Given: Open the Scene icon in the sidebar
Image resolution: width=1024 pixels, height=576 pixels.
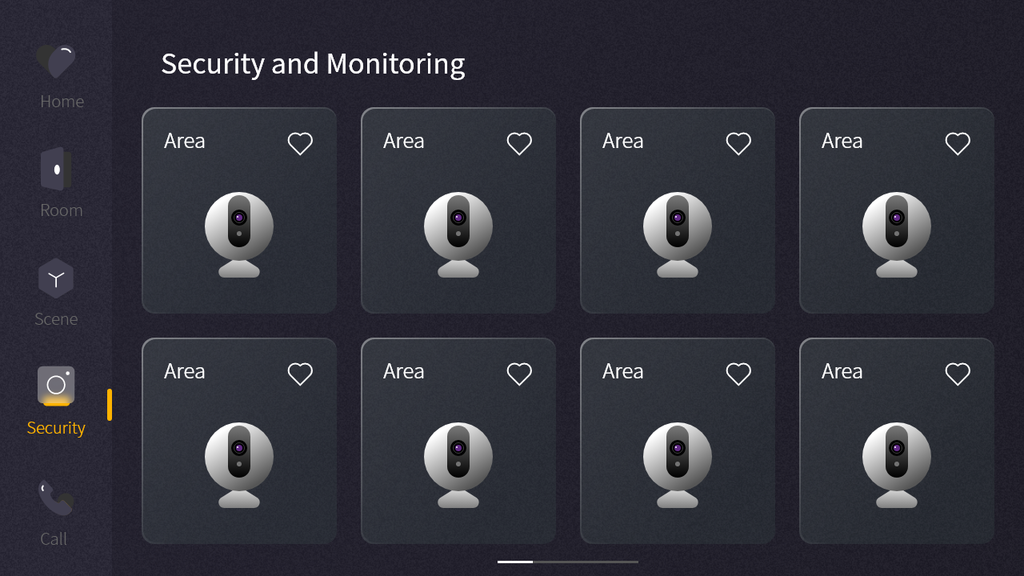Looking at the screenshot, I should [56, 280].
